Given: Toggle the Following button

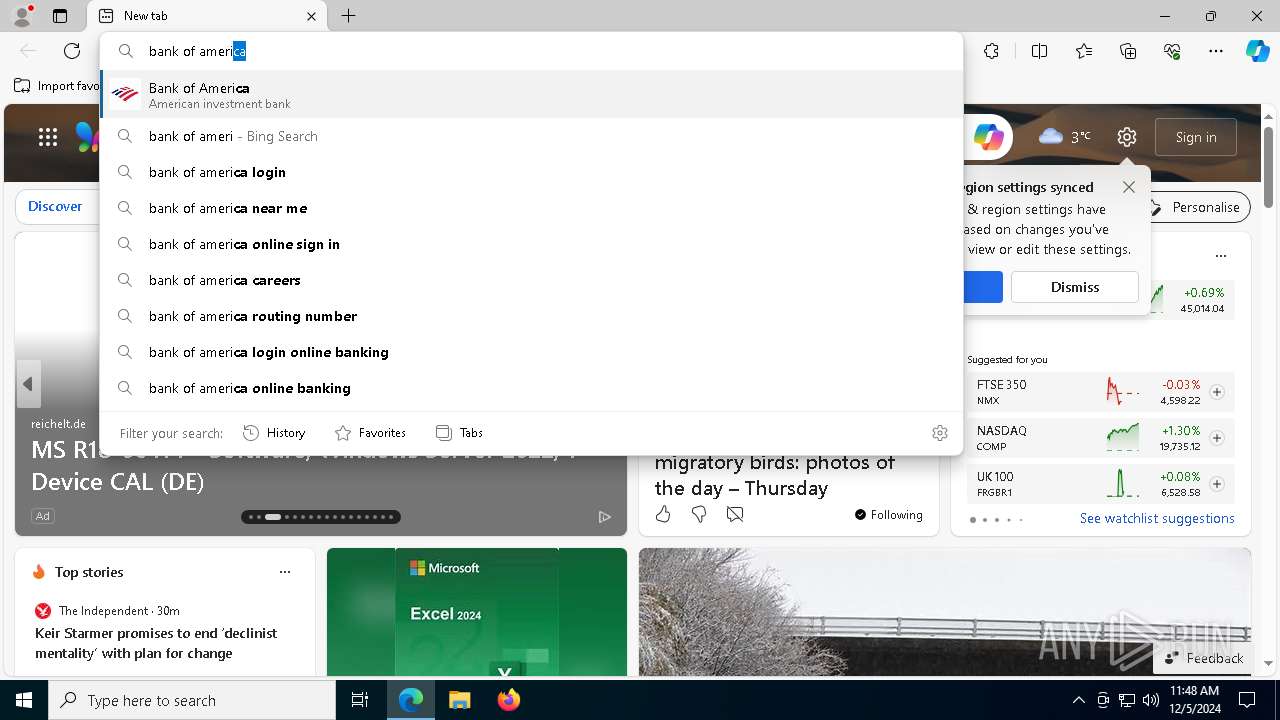Looking at the screenshot, I should [888, 515].
